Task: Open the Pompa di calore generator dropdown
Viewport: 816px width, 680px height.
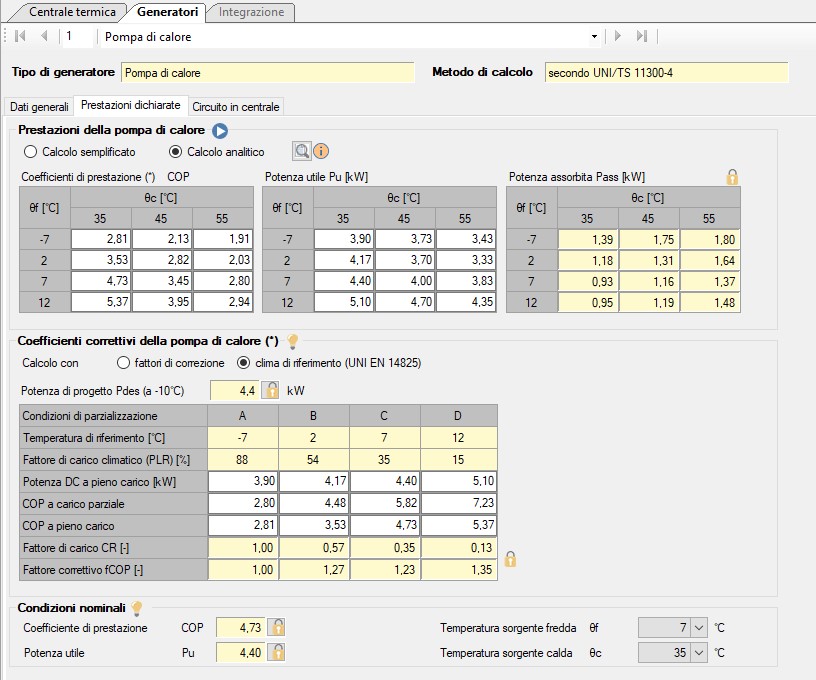Action: click(594, 37)
